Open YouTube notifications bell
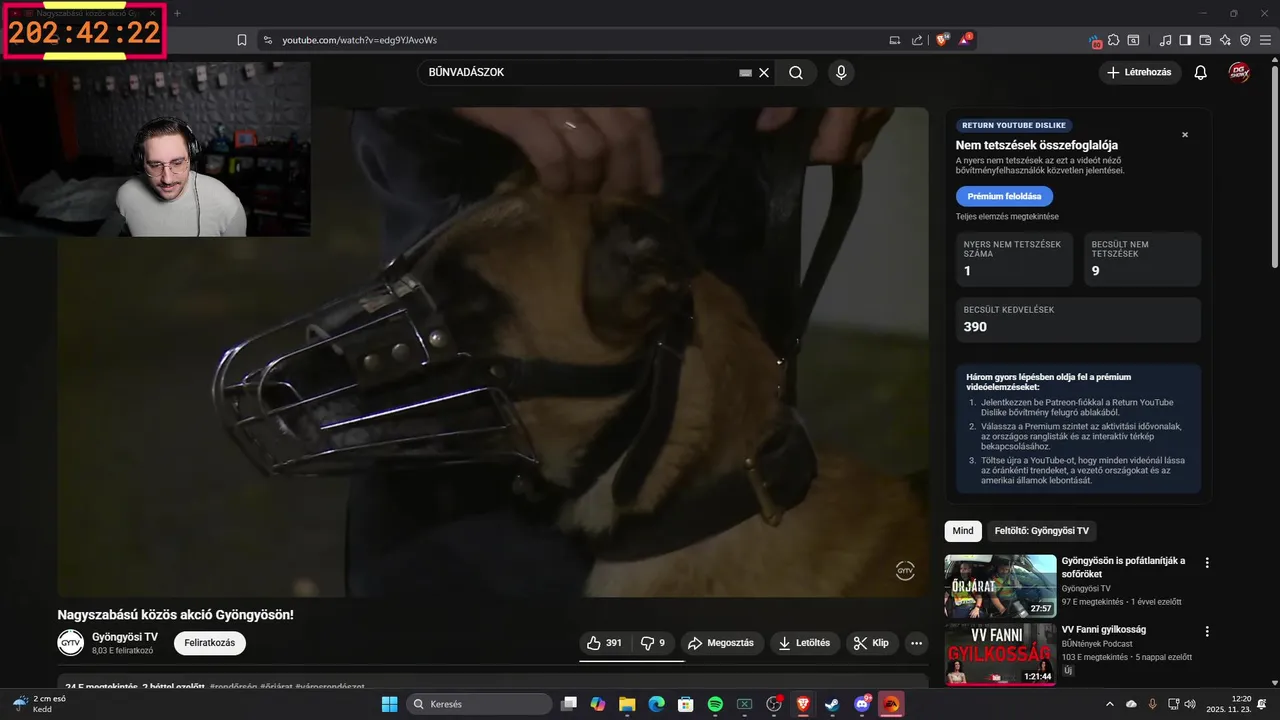Screen dimensions: 1280x720 click(1201, 72)
